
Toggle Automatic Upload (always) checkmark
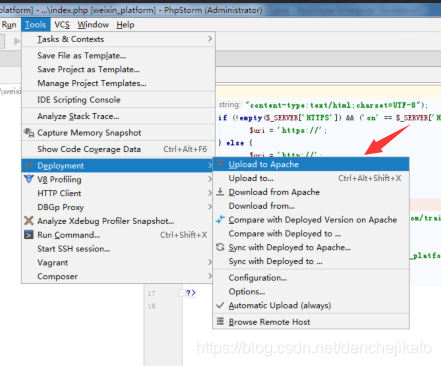point(220,305)
